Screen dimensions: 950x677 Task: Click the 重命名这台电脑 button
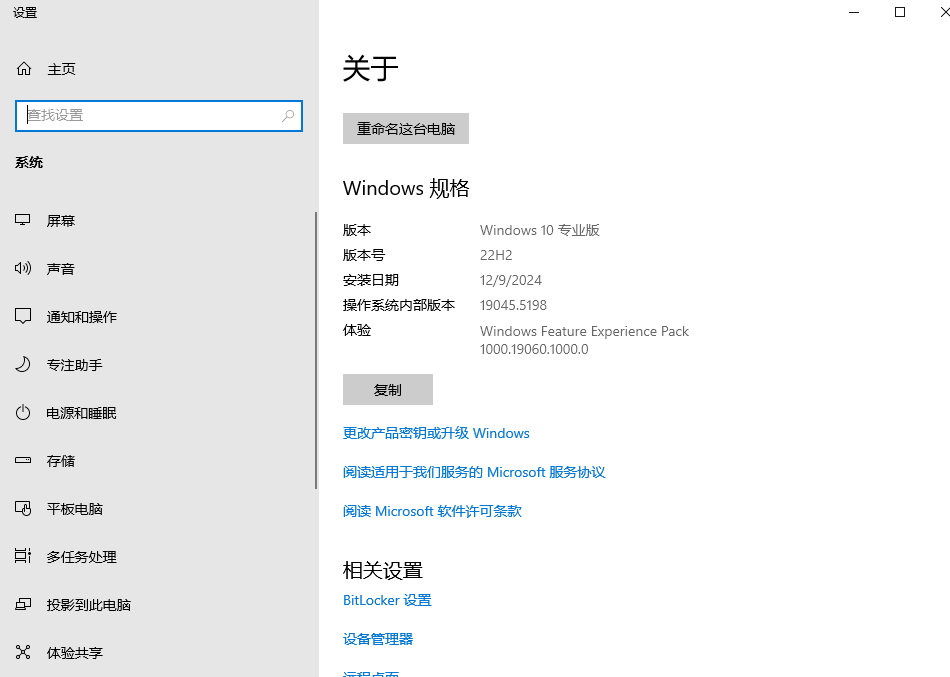405,129
